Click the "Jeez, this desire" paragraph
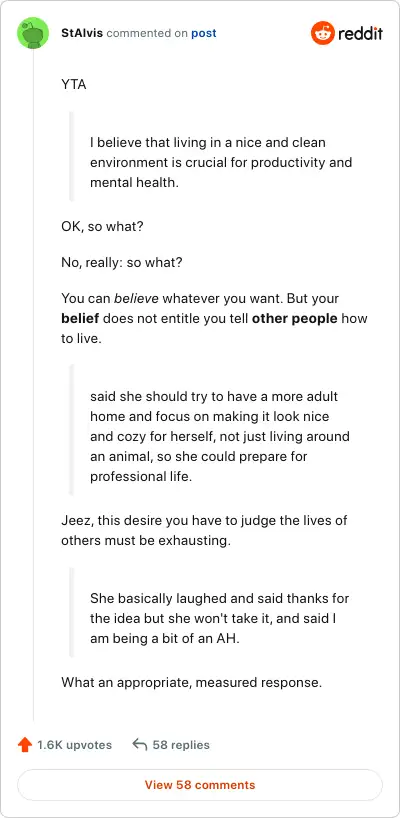This screenshot has width=400, height=818. tap(204, 530)
